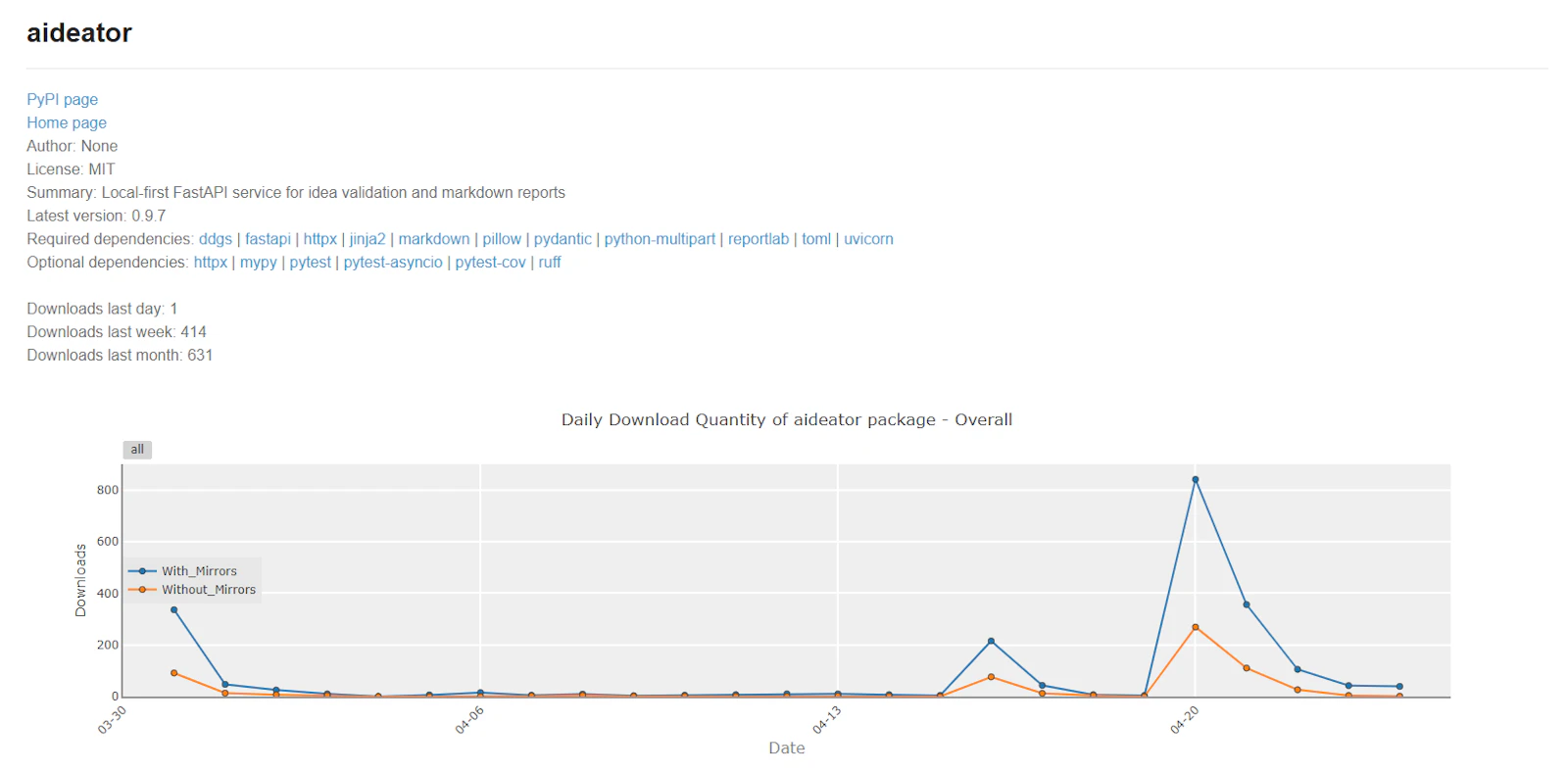Open the Home page link
The width and height of the screenshot is (1568, 772).
[67, 122]
